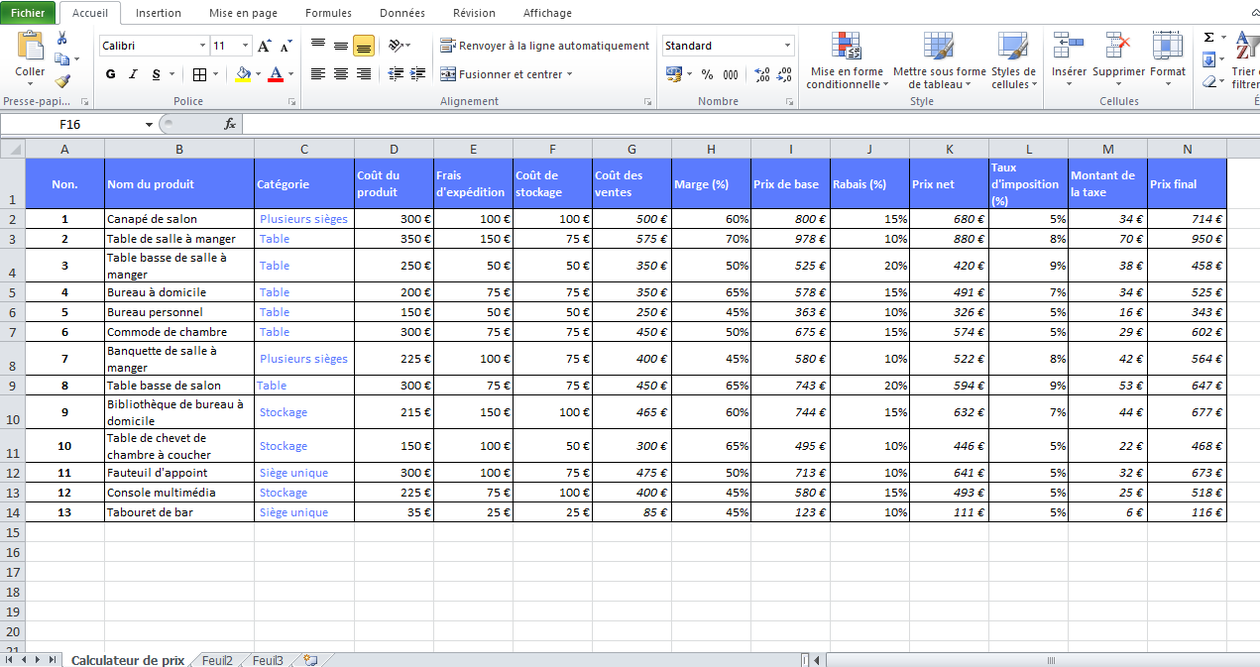The image size is (1260, 667).
Task: Select column header G
Action: tap(632, 149)
